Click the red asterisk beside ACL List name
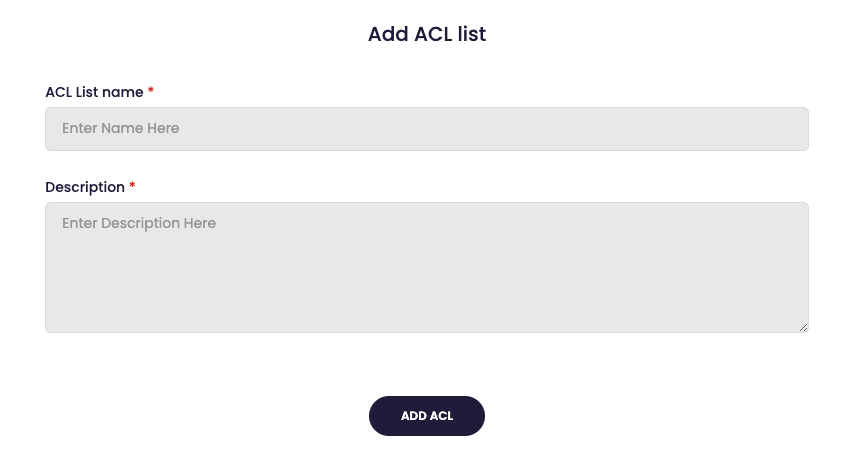This screenshot has height=456, width=851. (x=151, y=91)
